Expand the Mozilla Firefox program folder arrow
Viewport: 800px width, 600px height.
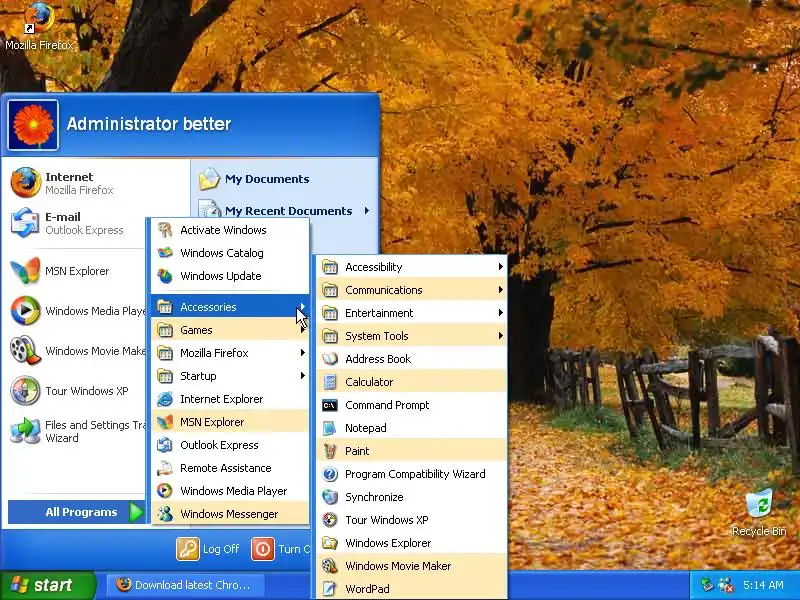click(303, 353)
